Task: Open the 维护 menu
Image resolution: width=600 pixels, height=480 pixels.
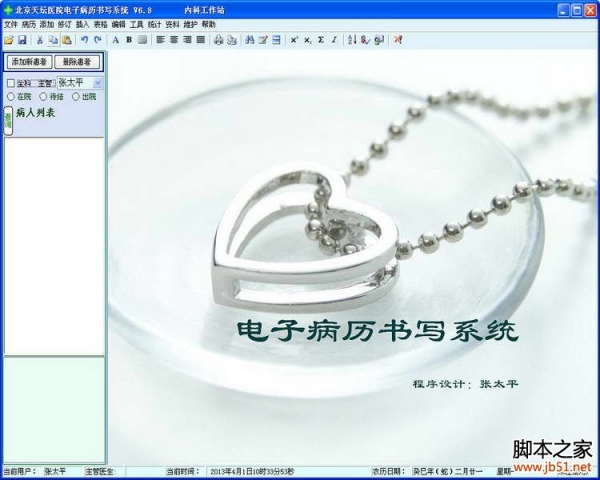Action: point(191,24)
